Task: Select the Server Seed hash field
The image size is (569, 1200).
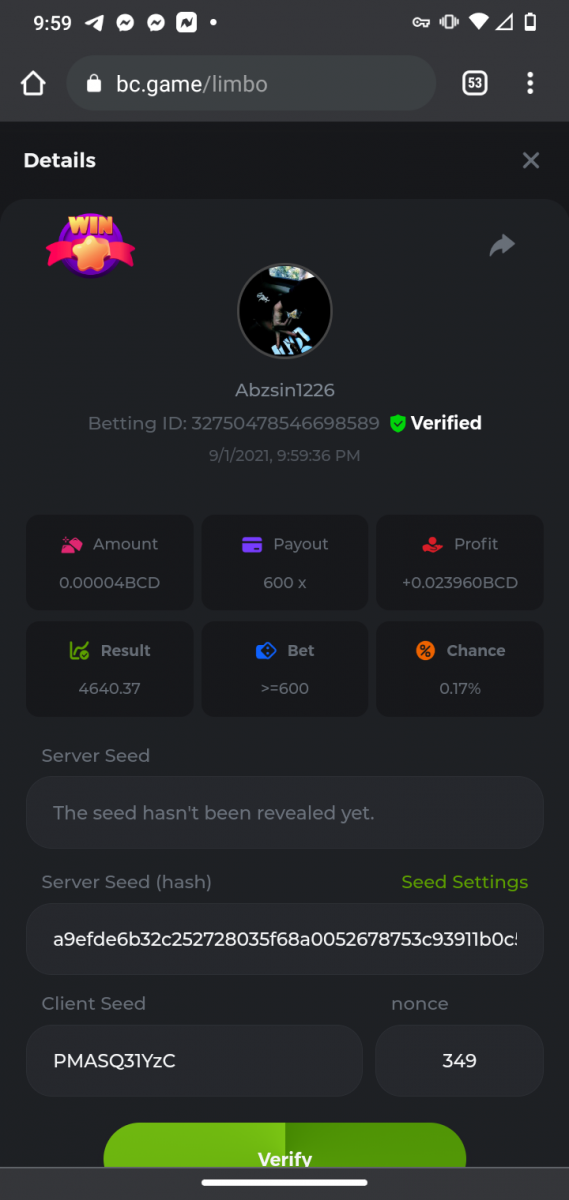Action: pyautogui.click(x=284, y=939)
